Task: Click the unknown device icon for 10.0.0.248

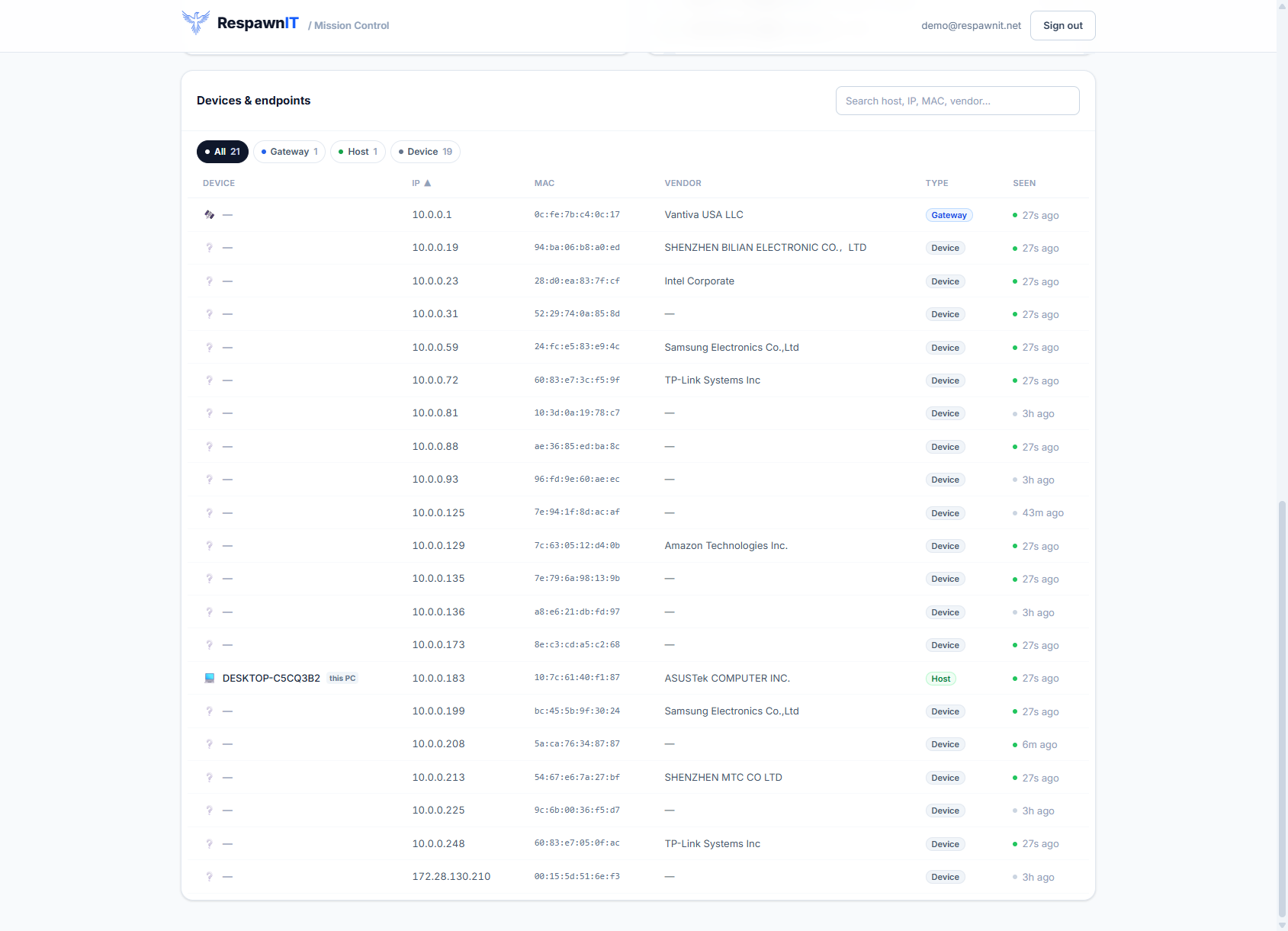Action: [209, 844]
